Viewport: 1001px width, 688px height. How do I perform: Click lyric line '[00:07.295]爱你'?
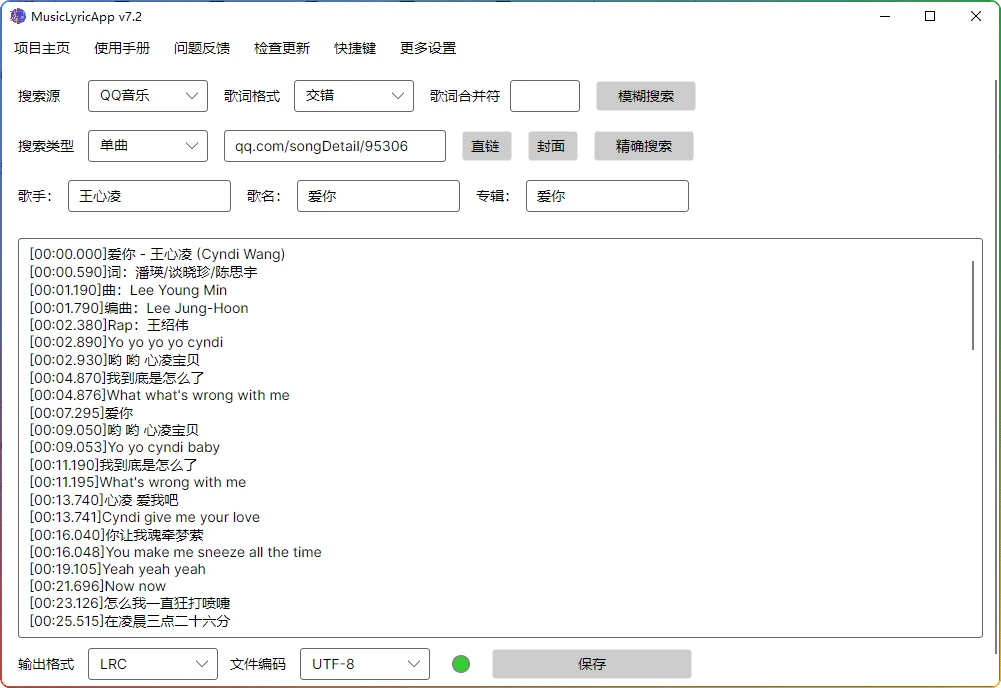[x=82, y=414]
